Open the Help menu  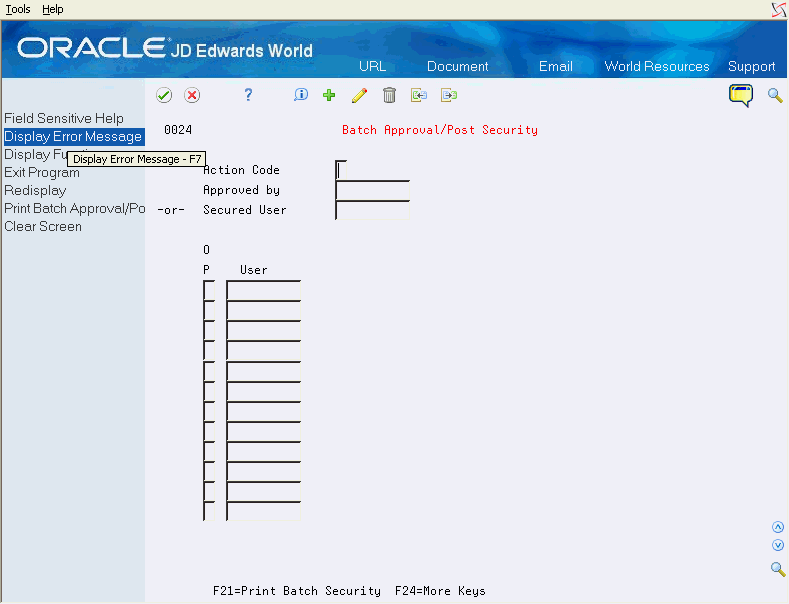pos(52,9)
